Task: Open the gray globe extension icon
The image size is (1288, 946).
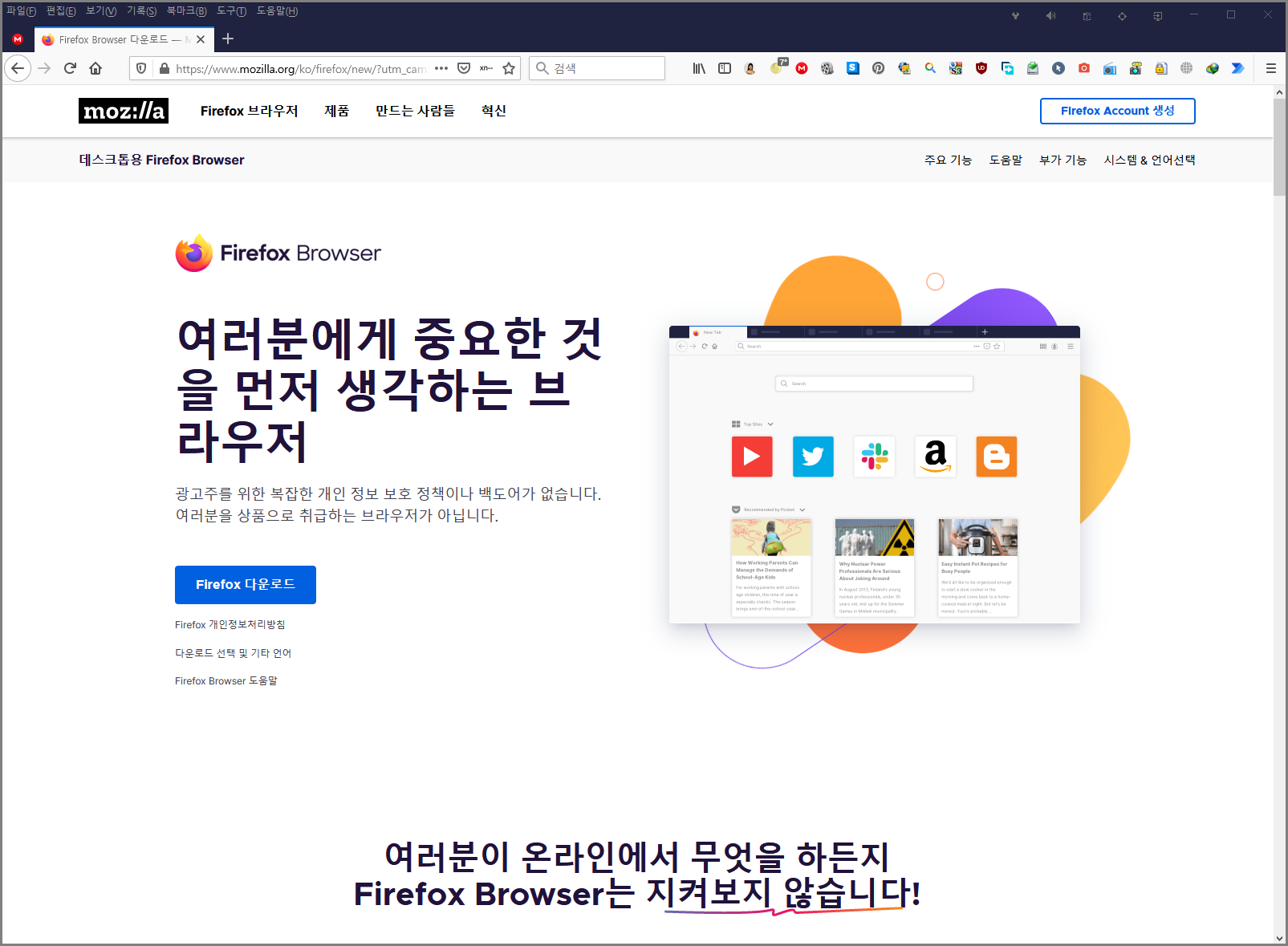Action: pos(1187,68)
